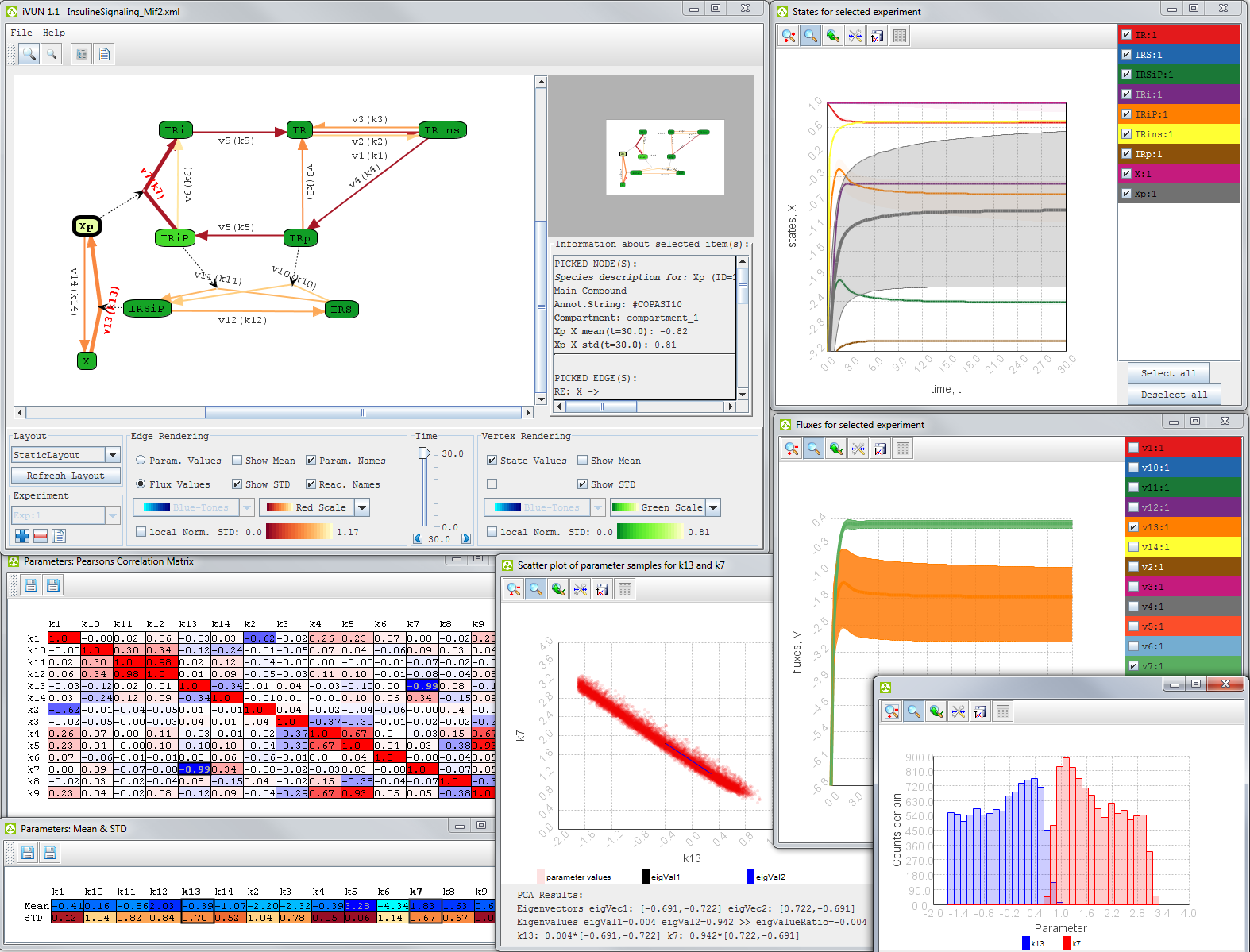Image resolution: width=1250 pixels, height=952 pixels.
Task: Open the Help menu
Action: [x=54, y=33]
